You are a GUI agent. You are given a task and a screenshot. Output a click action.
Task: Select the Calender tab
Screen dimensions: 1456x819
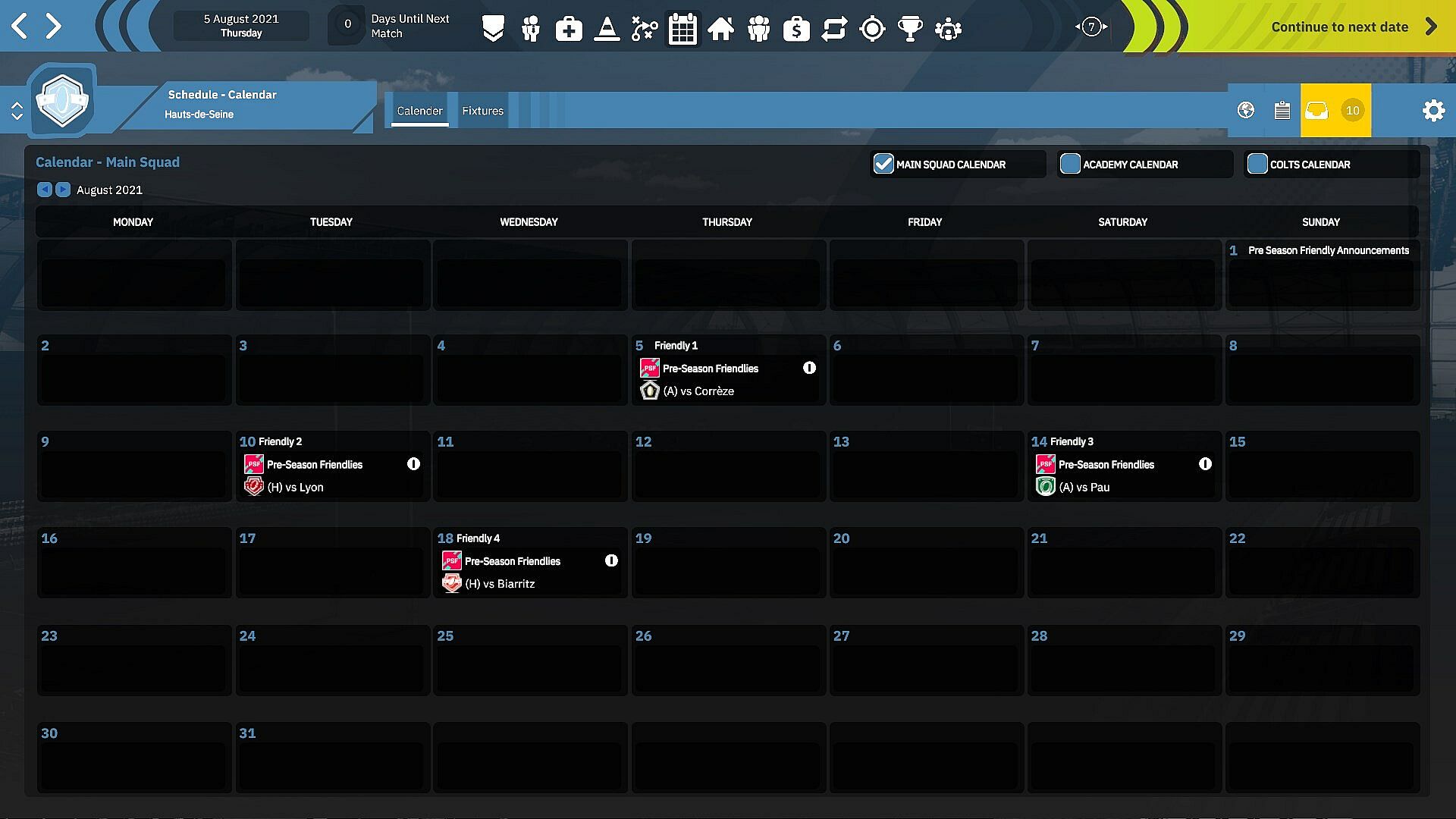point(419,111)
